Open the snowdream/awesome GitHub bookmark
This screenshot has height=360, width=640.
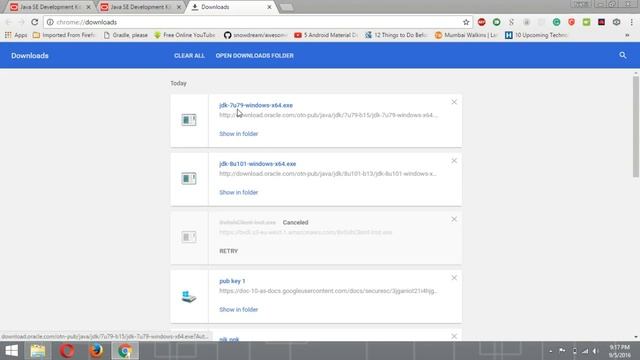pyautogui.click(x=255, y=35)
